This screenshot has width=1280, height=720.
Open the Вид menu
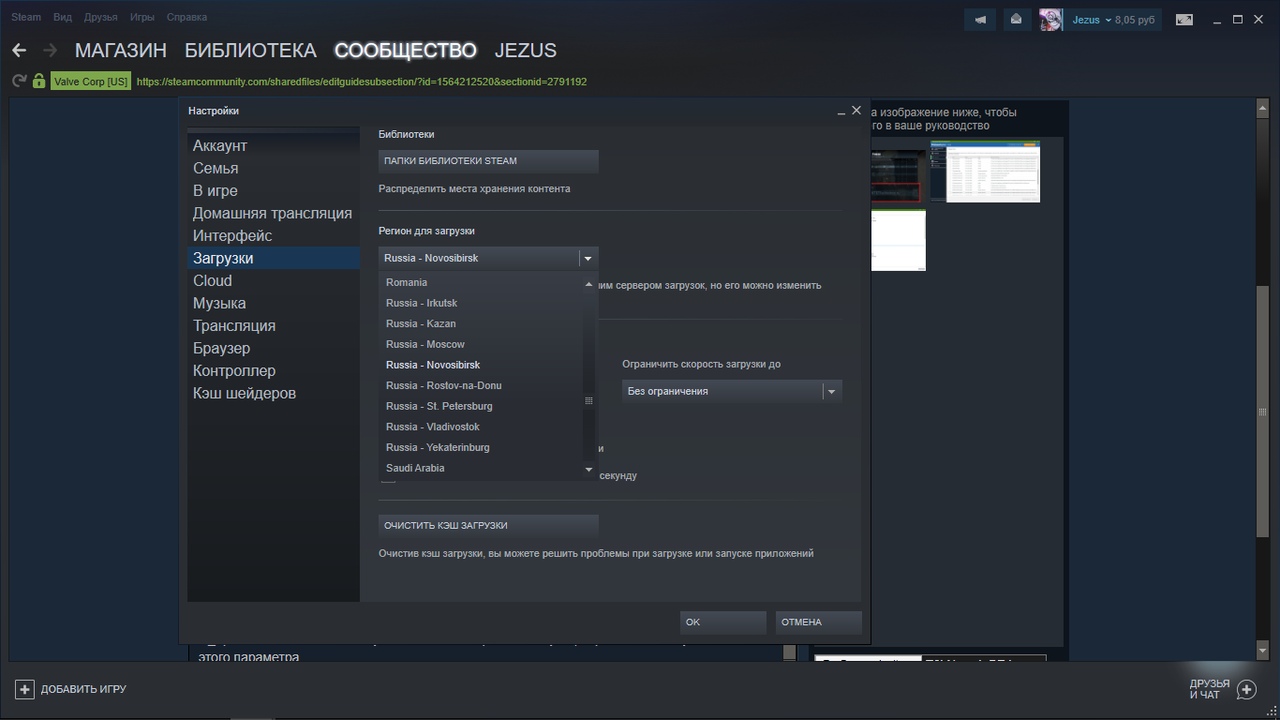point(62,17)
